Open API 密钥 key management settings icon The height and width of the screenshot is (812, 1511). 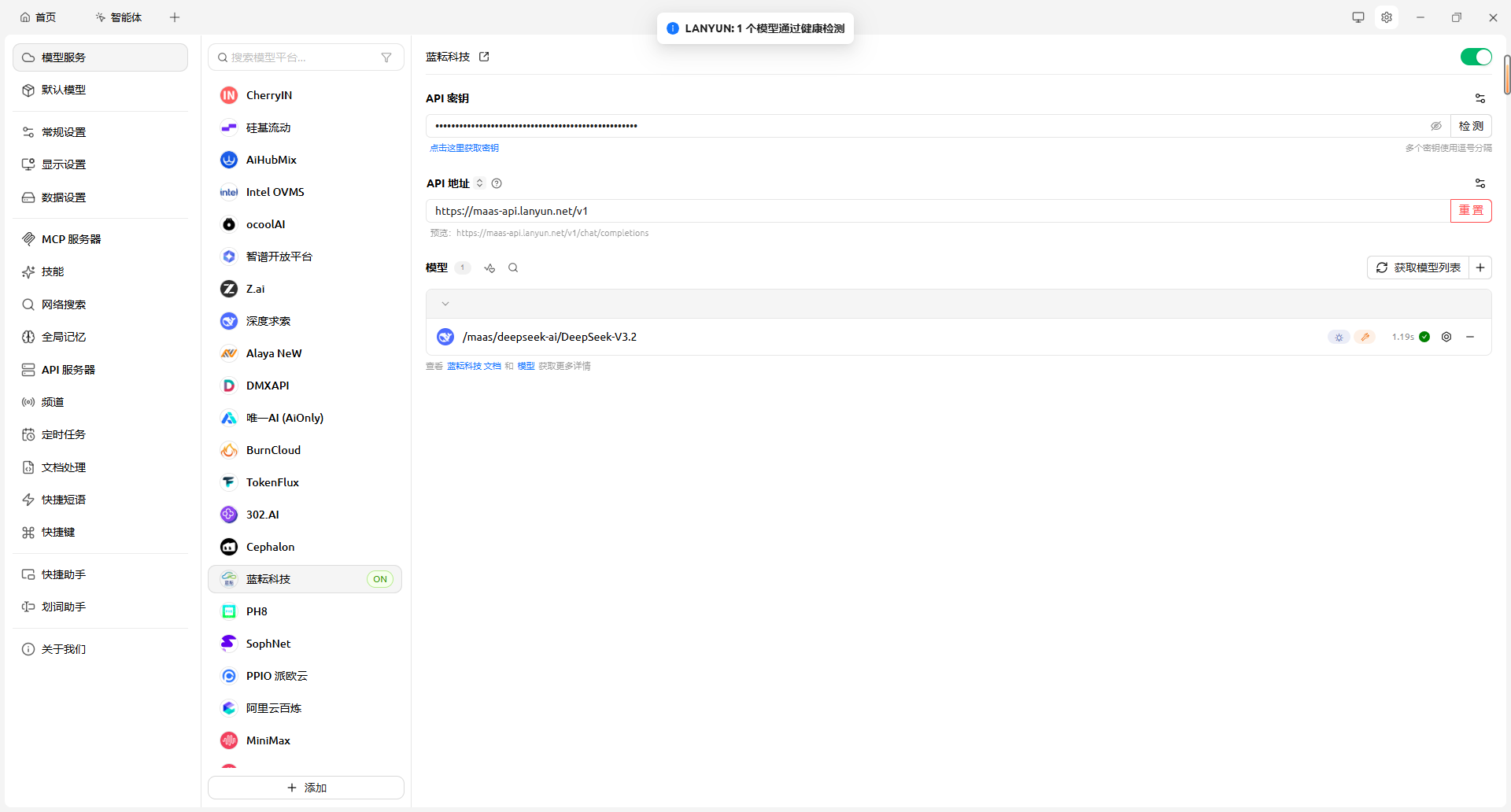pyautogui.click(x=1480, y=98)
